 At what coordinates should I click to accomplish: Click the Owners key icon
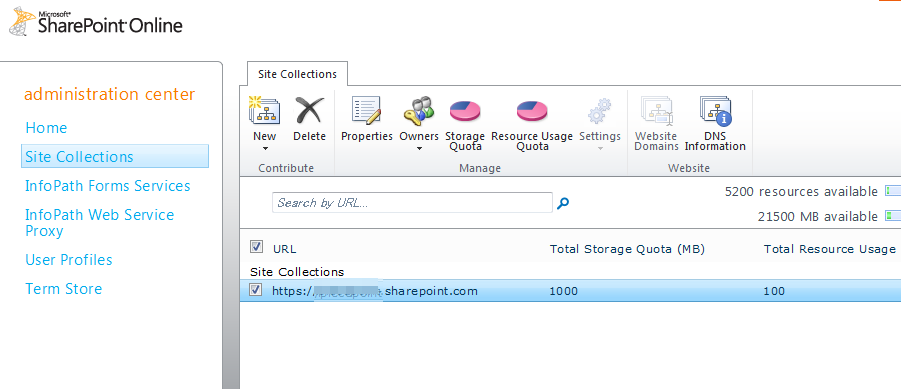(x=418, y=110)
